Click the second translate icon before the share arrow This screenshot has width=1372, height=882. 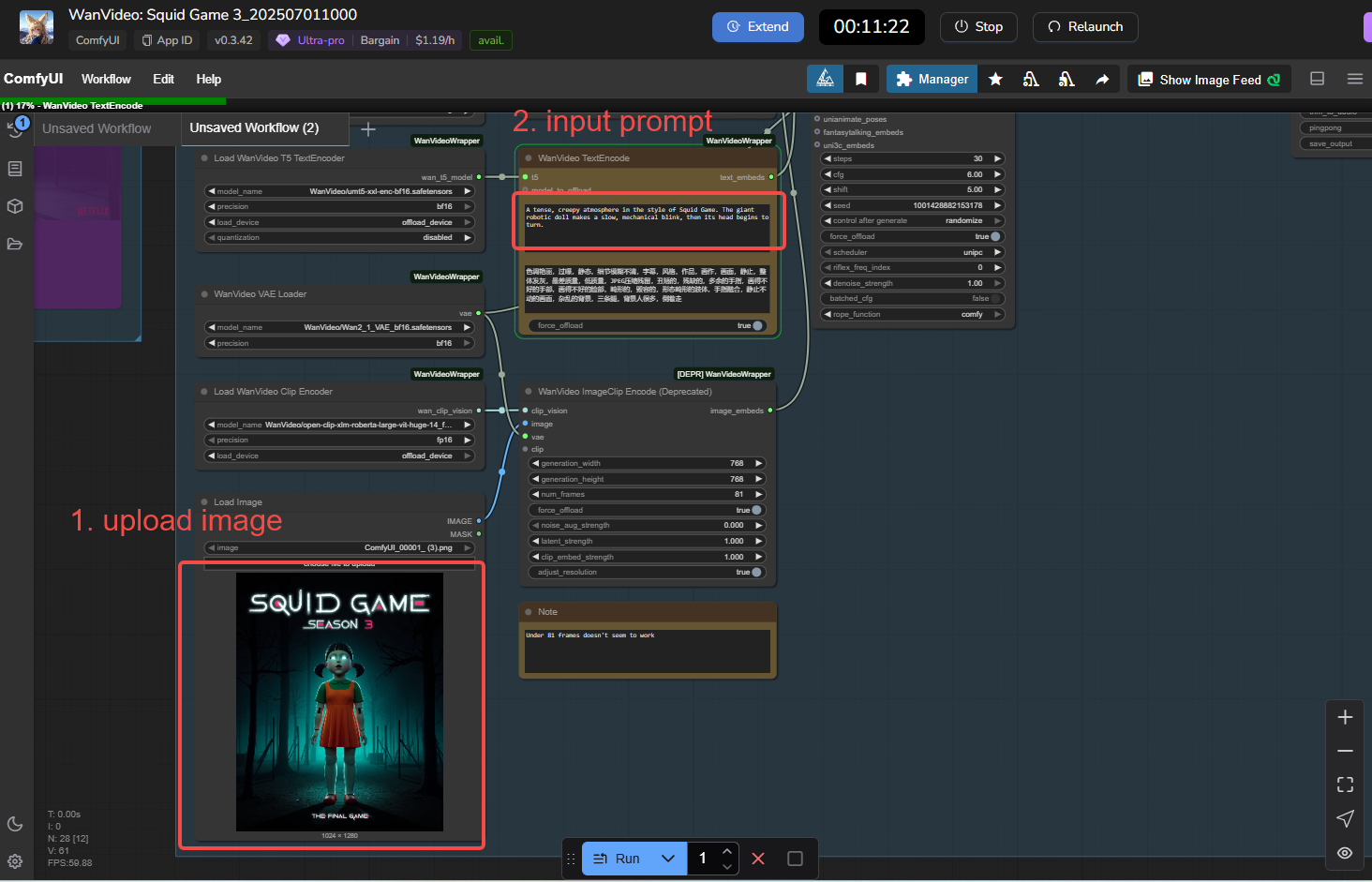point(1066,79)
